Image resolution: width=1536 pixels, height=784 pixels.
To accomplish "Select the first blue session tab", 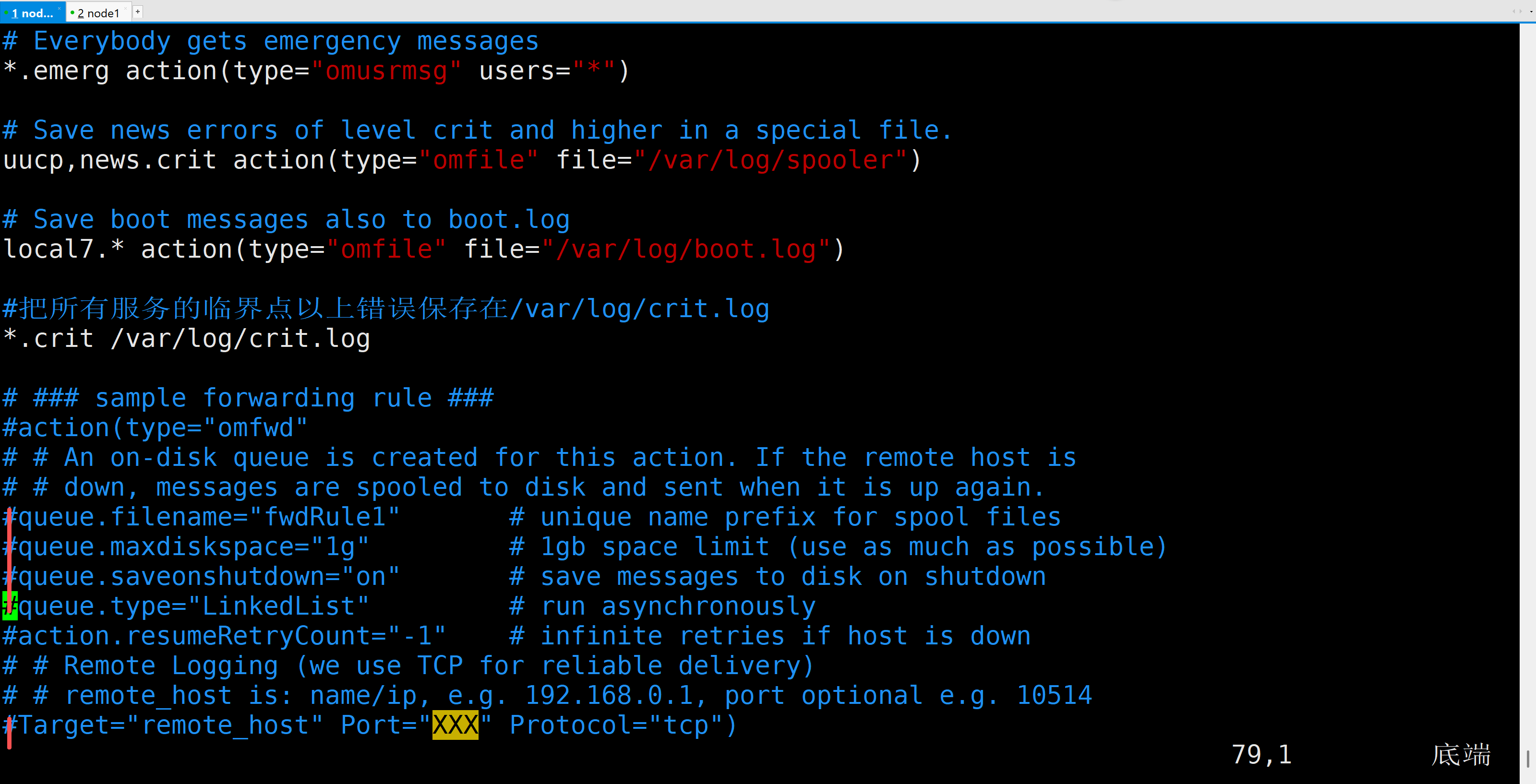I will (x=33, y=12).
